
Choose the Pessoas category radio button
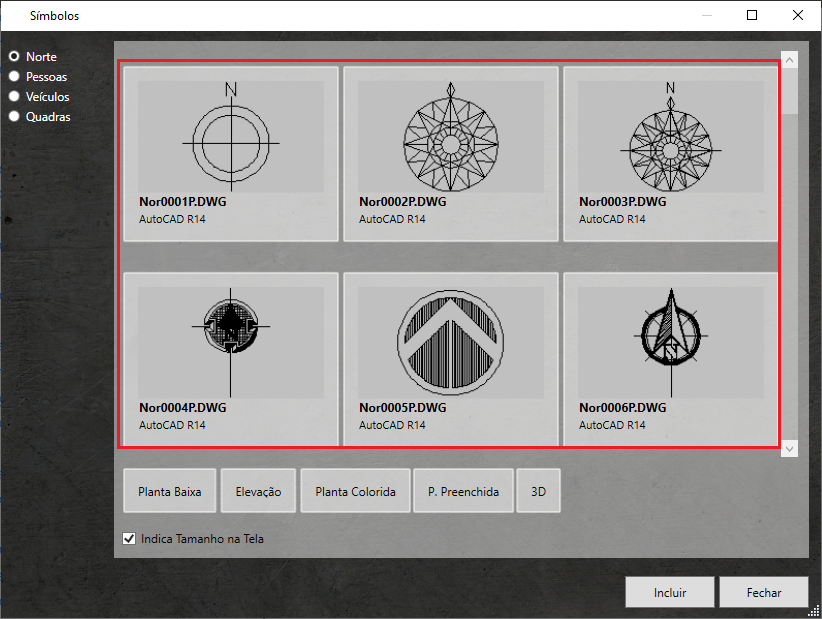coord(15,76)
